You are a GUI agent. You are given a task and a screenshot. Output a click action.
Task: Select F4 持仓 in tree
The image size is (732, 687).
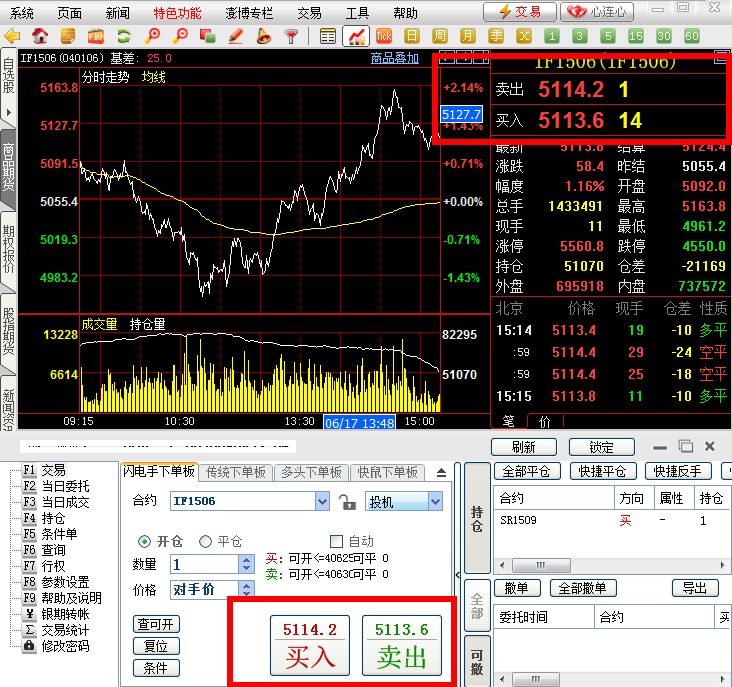[44, 518]
